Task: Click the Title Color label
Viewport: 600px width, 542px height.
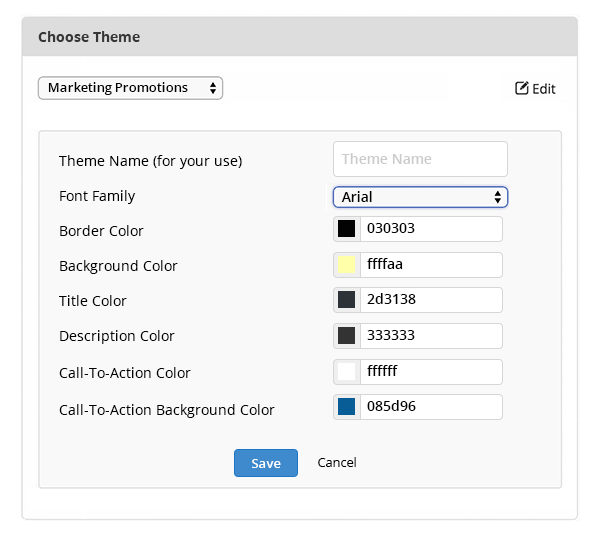Action: click(93, 301)
